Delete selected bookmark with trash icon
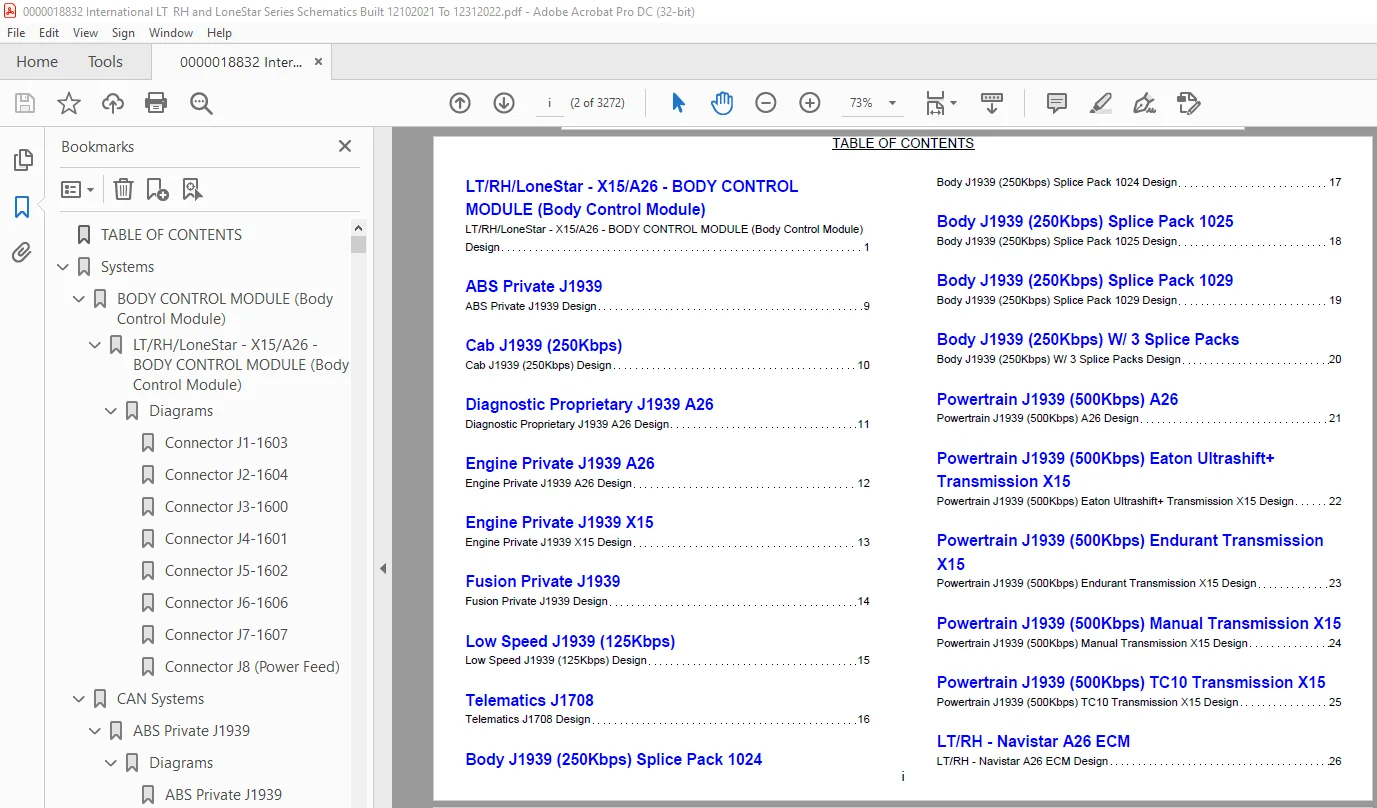Image resolution: width=1377 pixels, height=808 pixels. 123,189
